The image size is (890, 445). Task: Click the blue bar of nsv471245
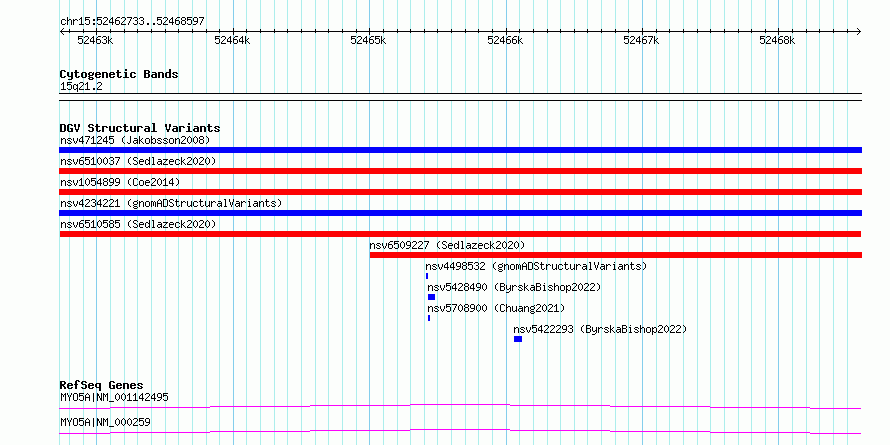460,150
